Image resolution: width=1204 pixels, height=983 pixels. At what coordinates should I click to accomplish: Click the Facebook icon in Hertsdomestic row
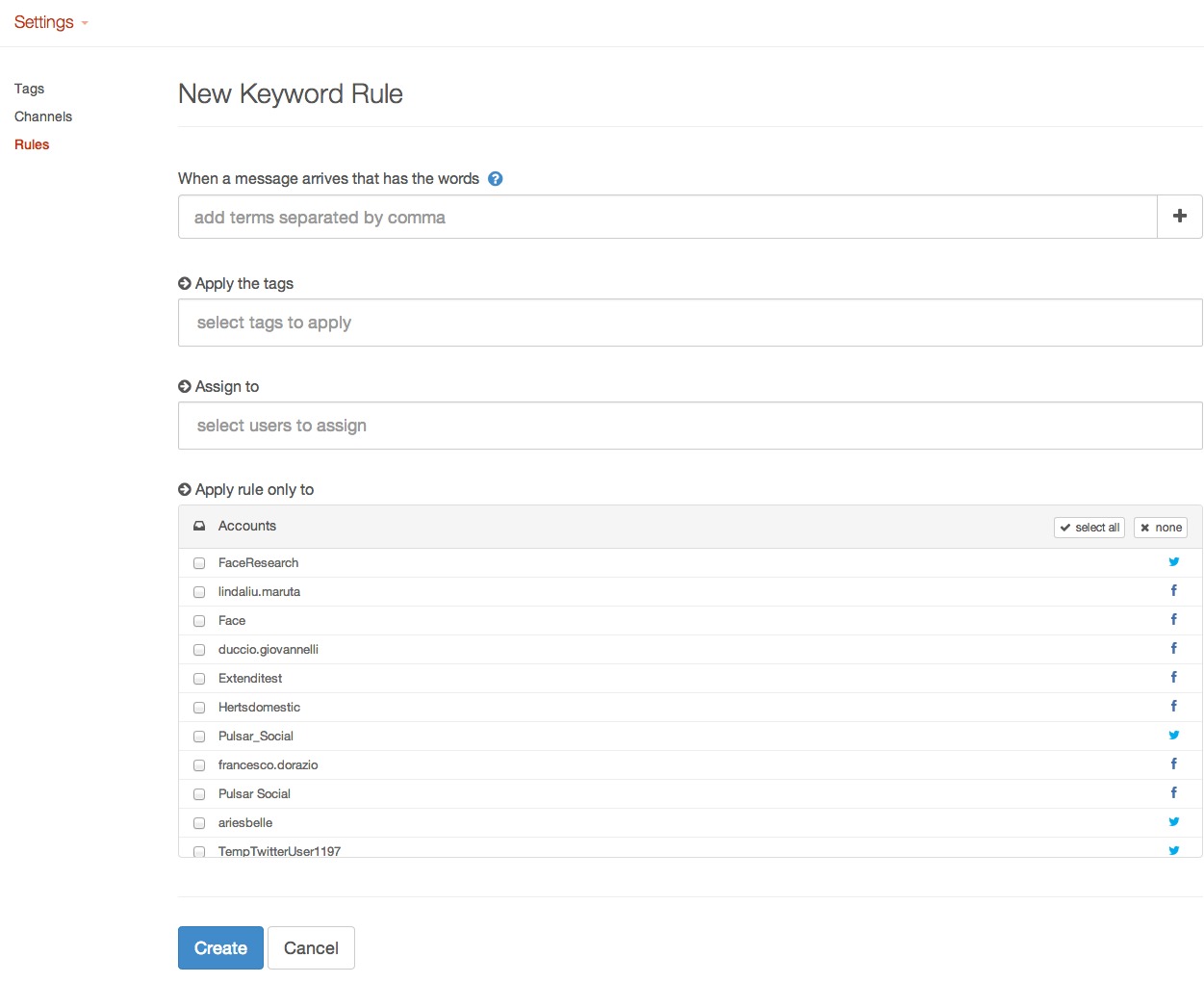1173,707
